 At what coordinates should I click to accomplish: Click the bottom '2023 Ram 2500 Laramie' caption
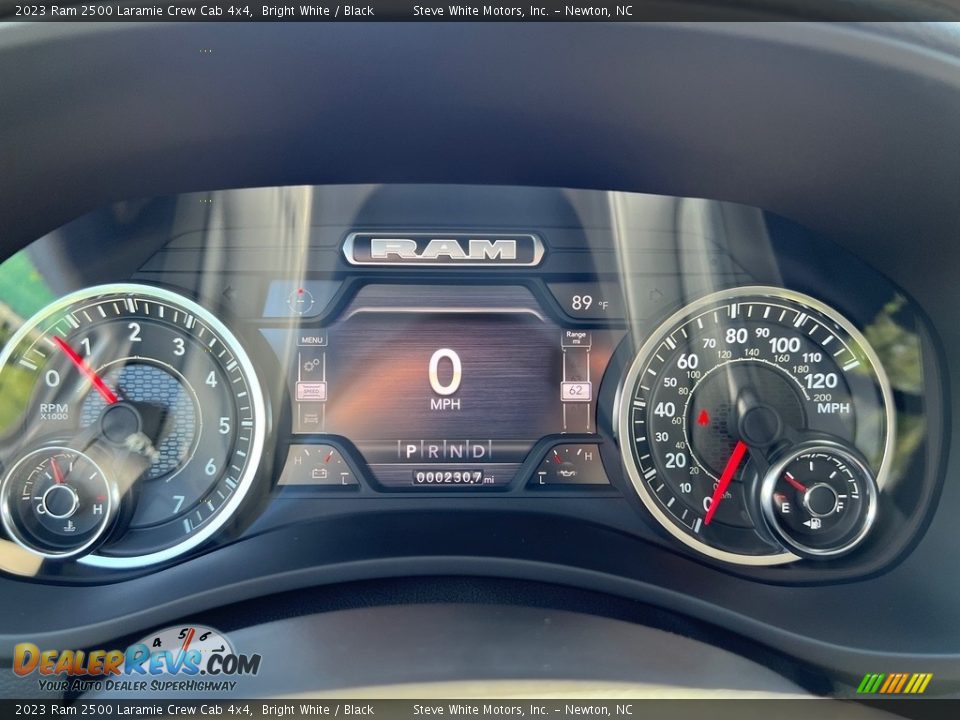pyautogui.click(x=88, y=710)
